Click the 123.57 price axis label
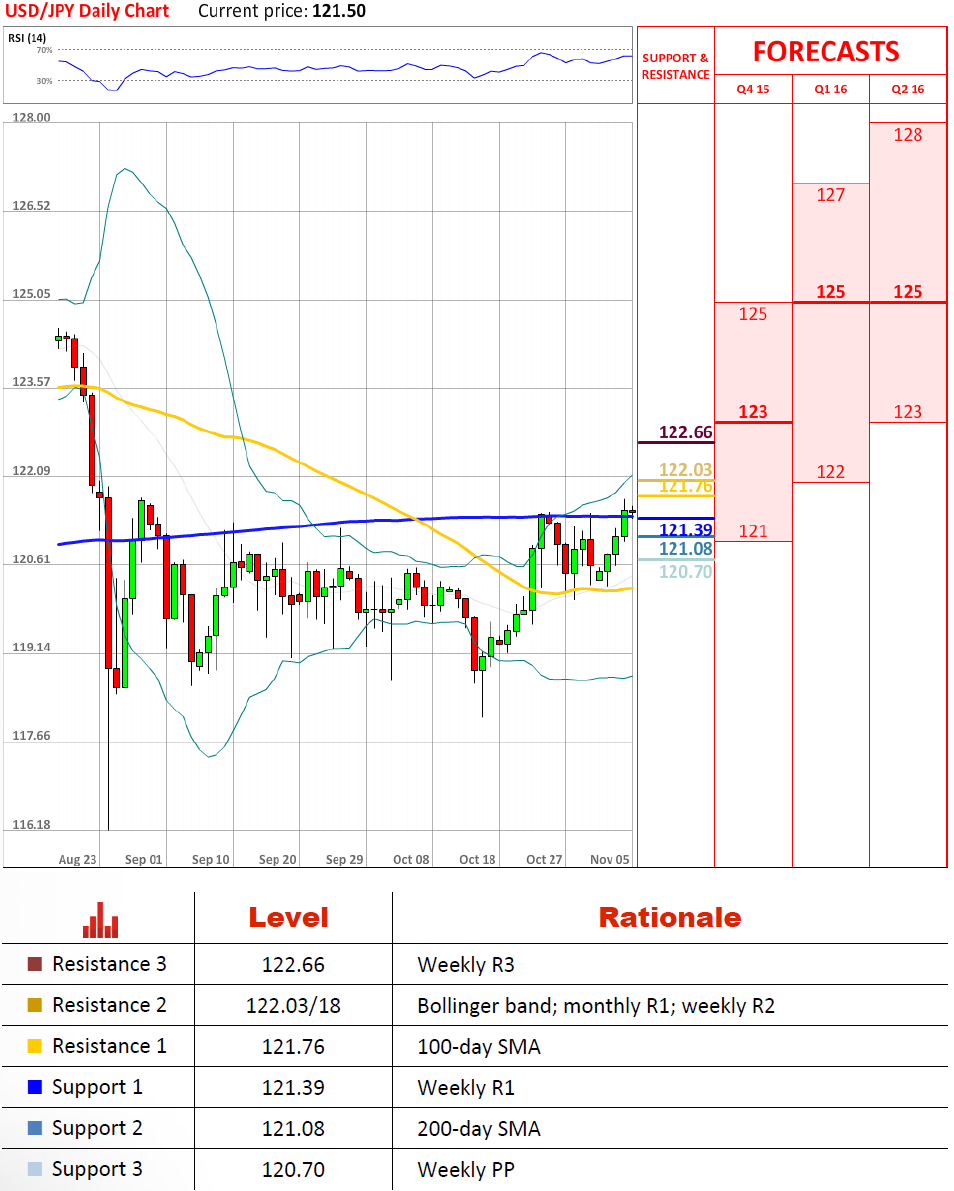Screen dimensions: 954x1191 [x=31, y=381]
